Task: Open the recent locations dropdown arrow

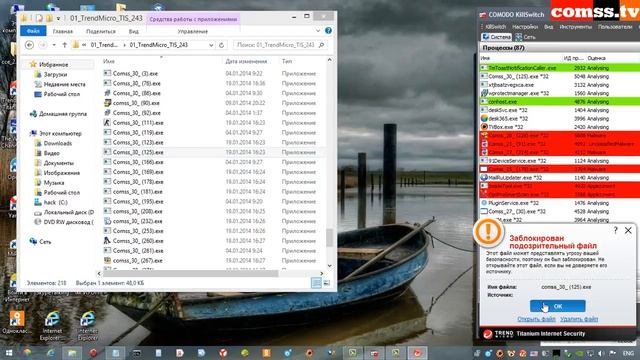Action: (x=54, y=45)
